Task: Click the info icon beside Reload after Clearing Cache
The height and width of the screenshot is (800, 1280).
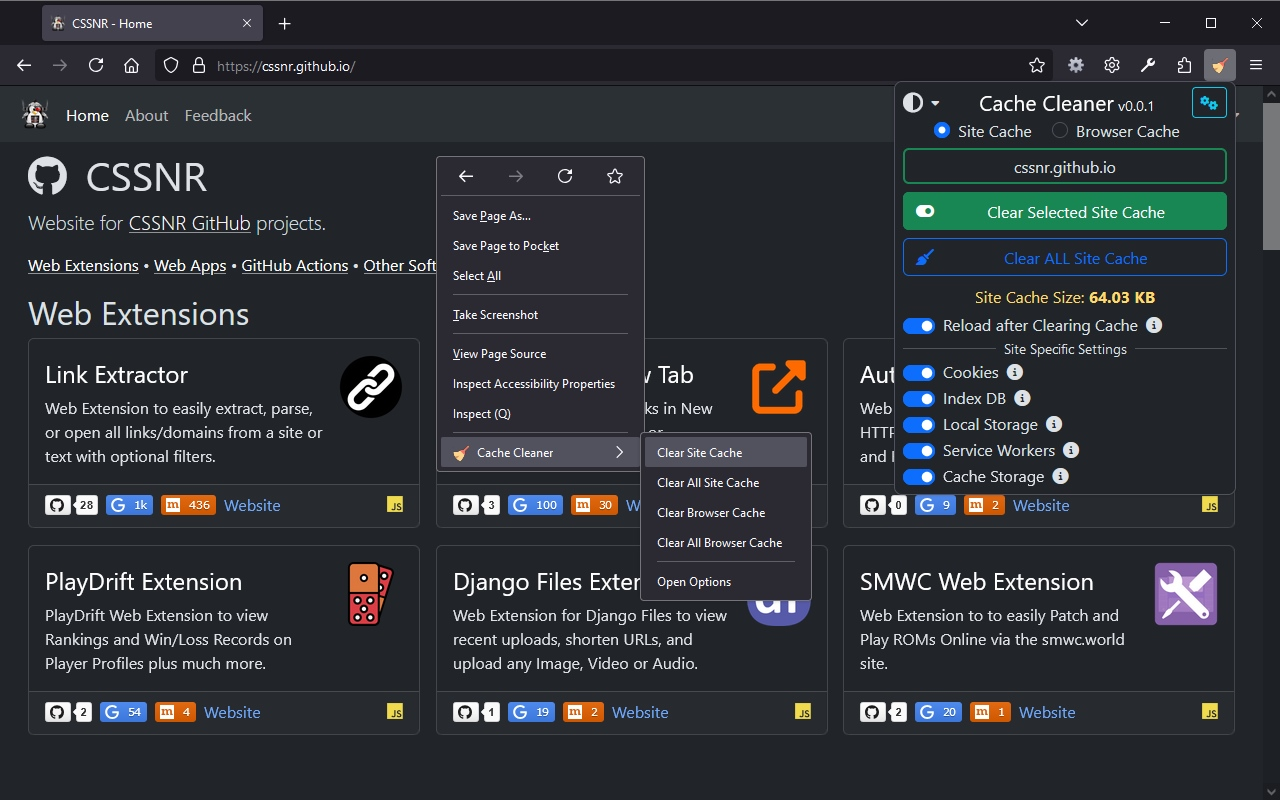Action: (x=1154, y=325)
